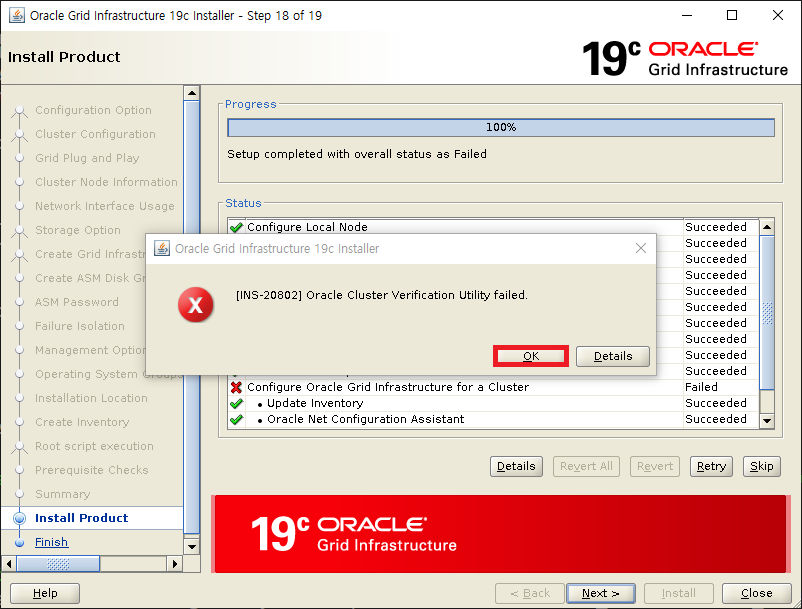802x609 pixels.
Task: Click the sidebar scroll down arrow
Action: [x=192, y=546]
